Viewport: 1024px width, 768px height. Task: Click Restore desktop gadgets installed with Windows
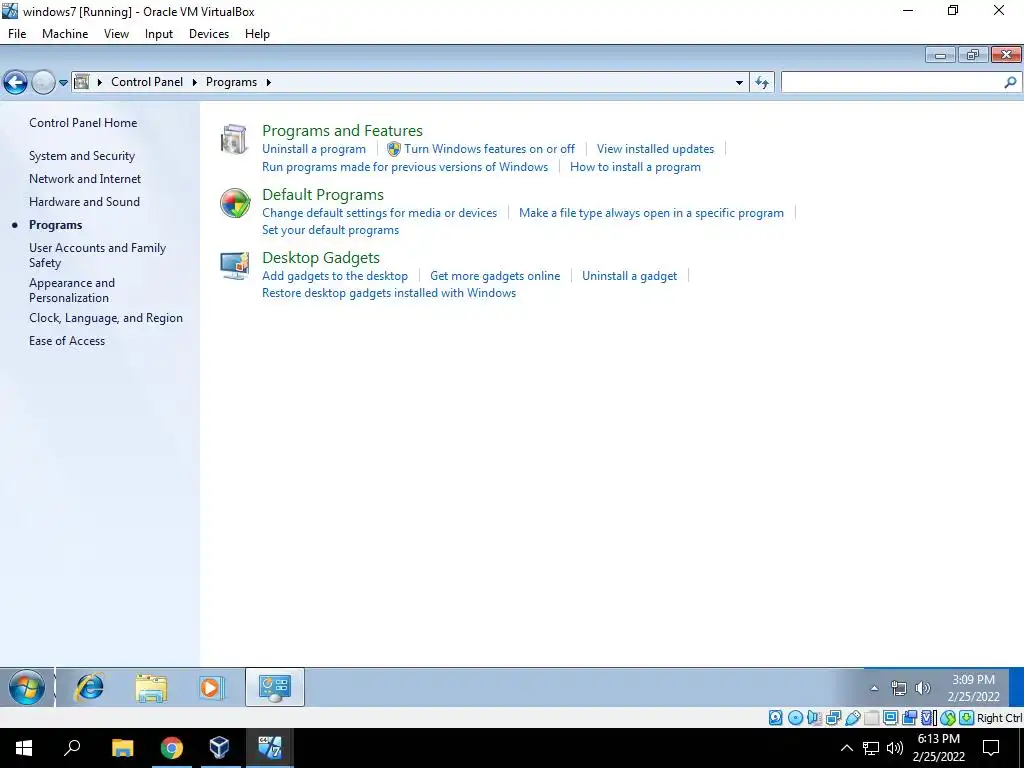389,293
